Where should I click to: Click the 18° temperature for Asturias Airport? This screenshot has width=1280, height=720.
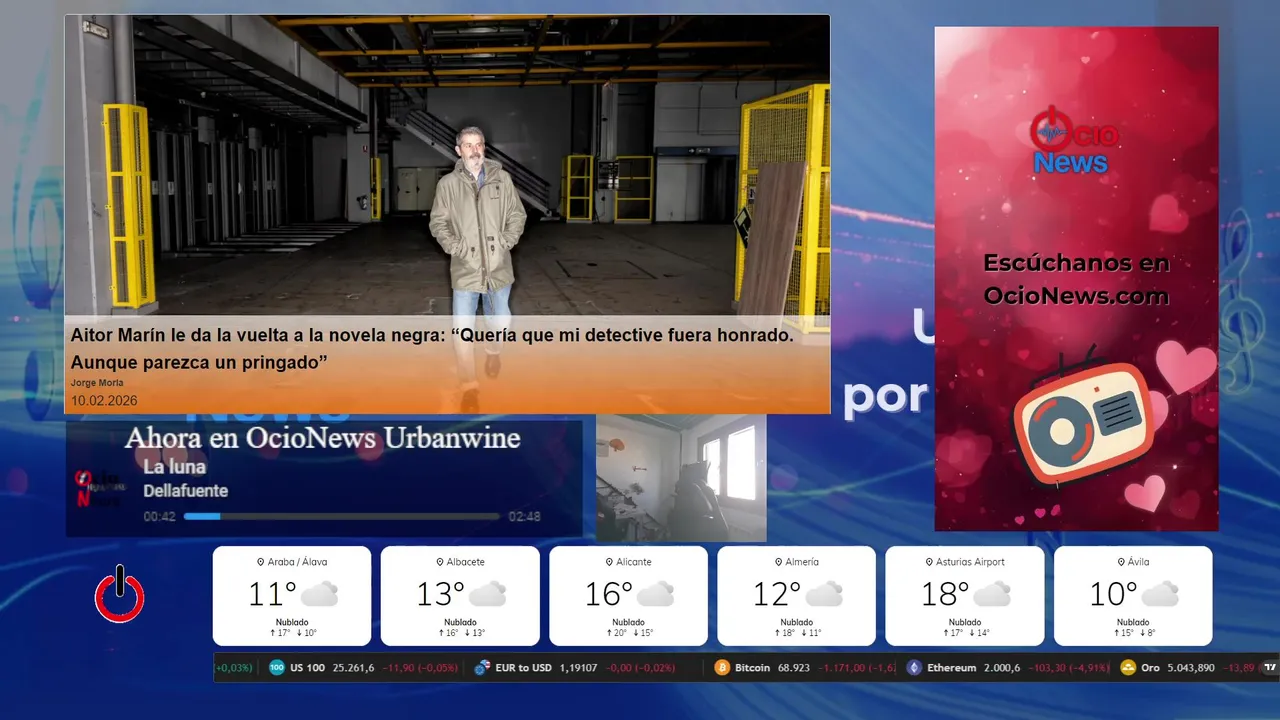click(945, 595)
